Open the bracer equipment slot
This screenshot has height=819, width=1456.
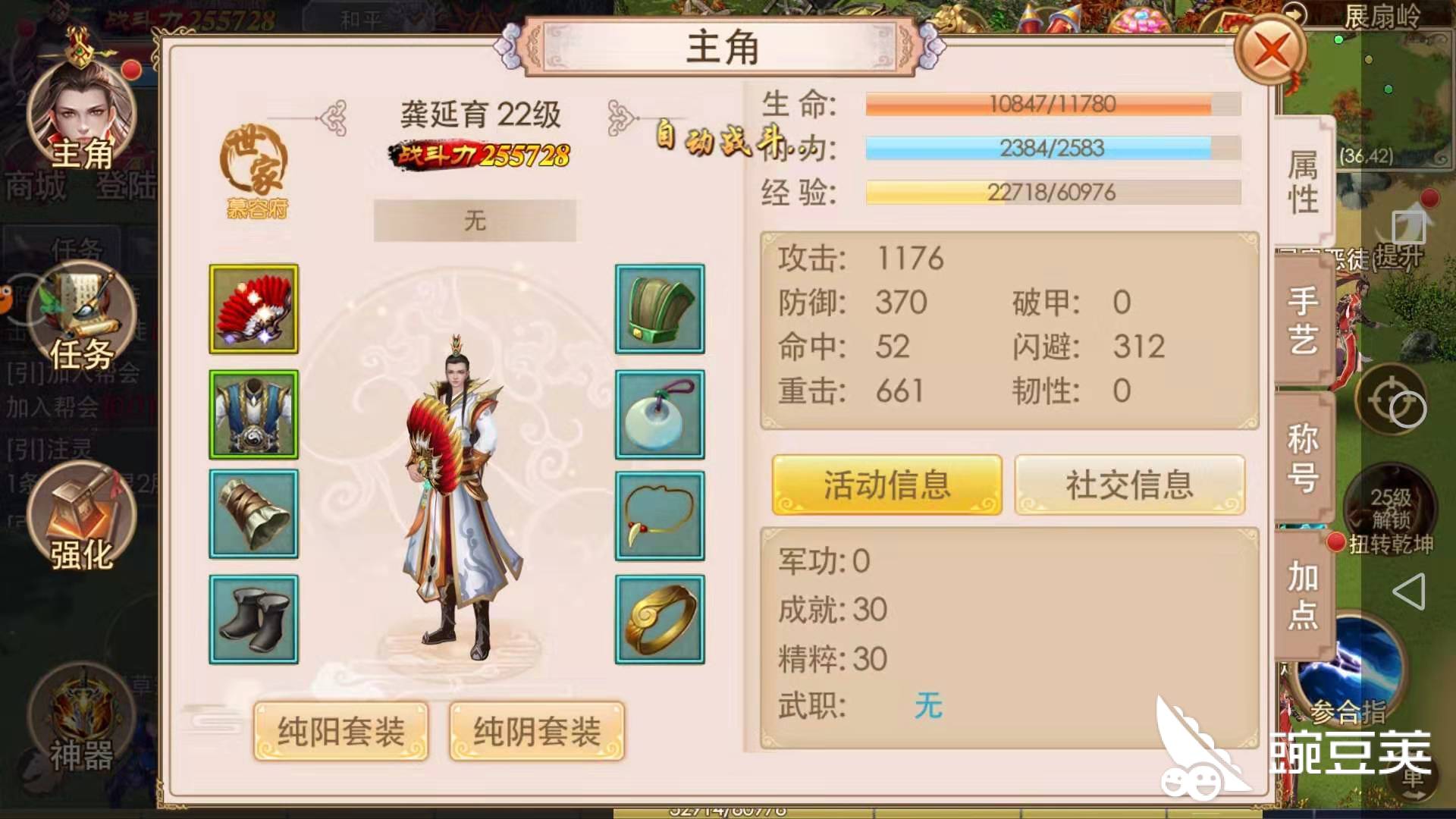[x=254, y=513]
